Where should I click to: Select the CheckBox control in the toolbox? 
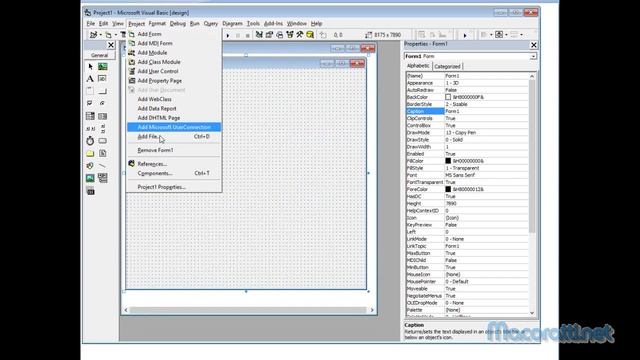coord(90,103)
